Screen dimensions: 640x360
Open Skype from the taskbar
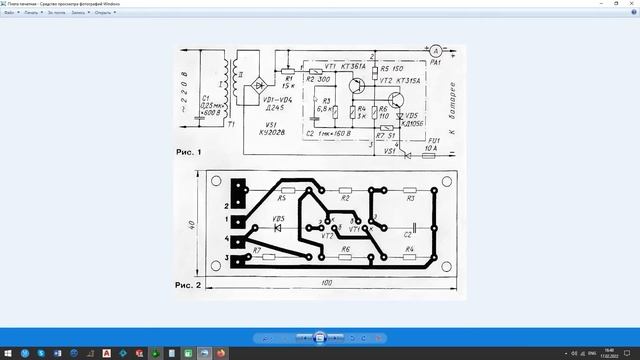(41, 353)
